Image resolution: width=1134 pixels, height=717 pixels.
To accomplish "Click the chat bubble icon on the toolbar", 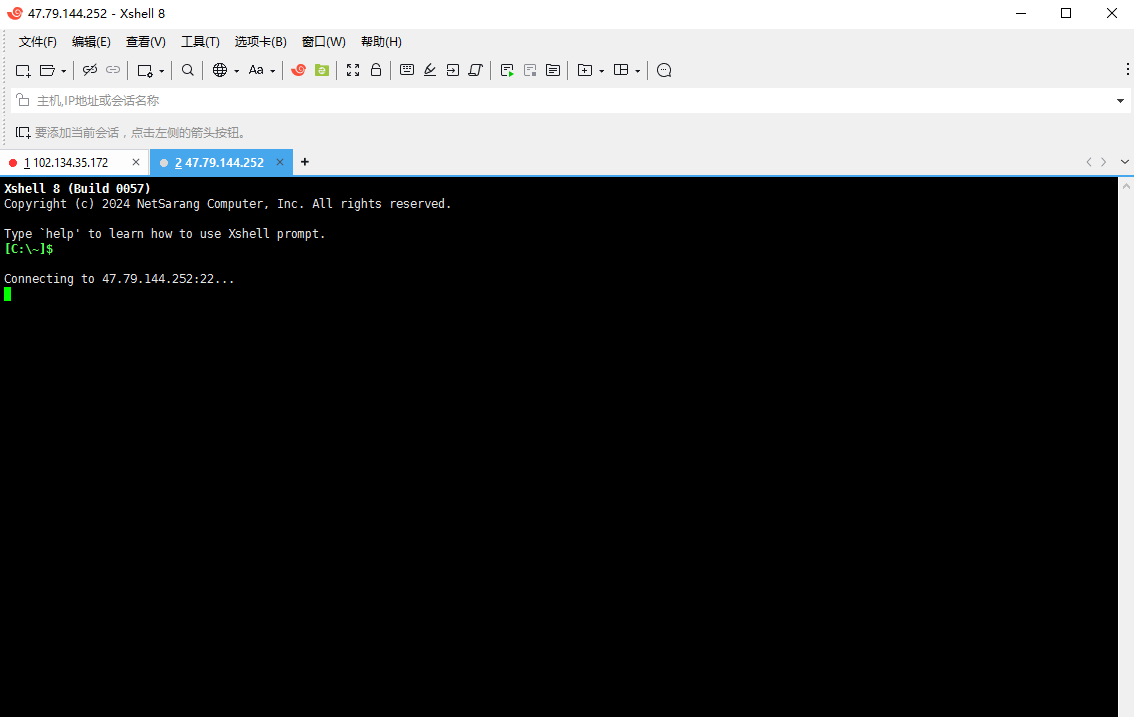I will pyautogui.click(x=664, y=70).
